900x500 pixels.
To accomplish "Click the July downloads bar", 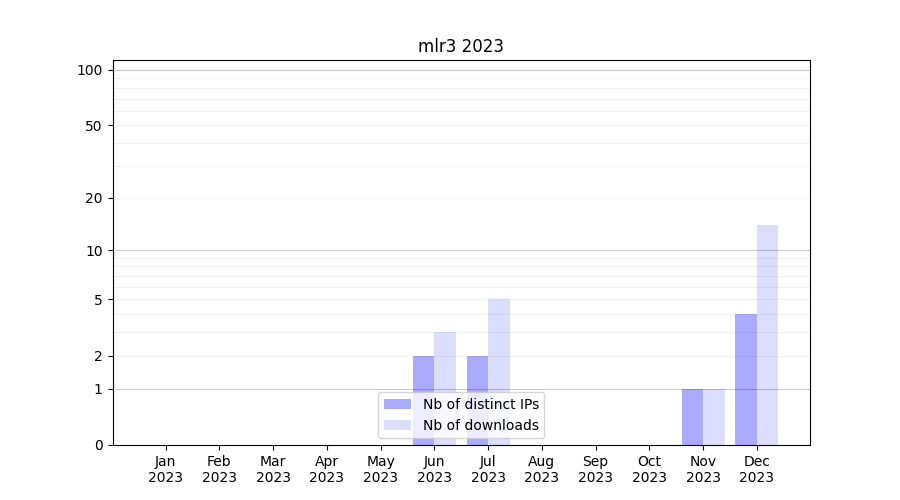I will point(499,345).
